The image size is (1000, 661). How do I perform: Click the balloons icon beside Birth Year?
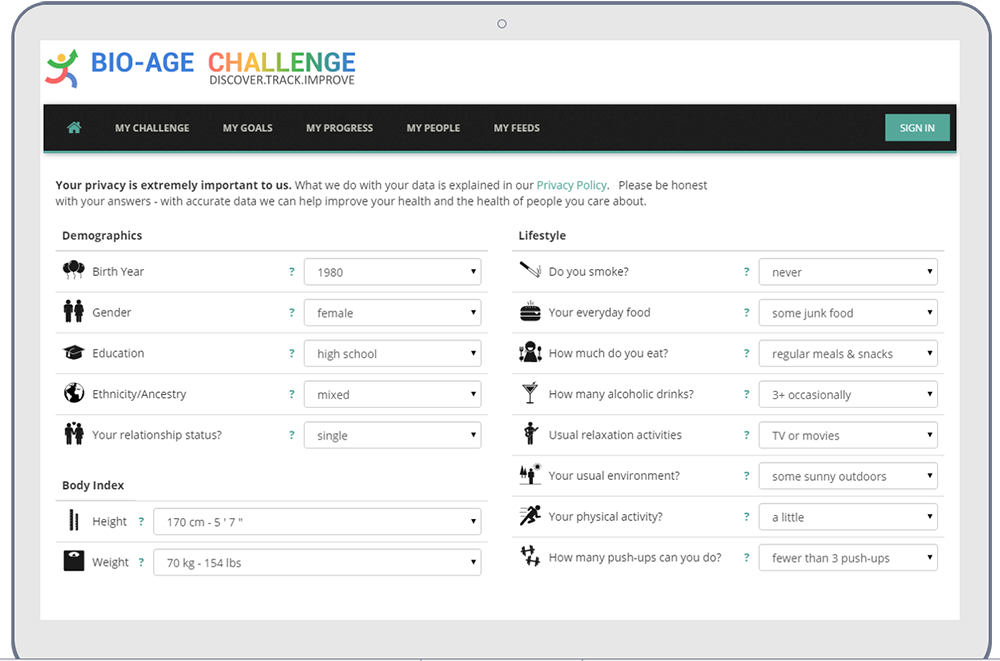(x=73, y=271)
